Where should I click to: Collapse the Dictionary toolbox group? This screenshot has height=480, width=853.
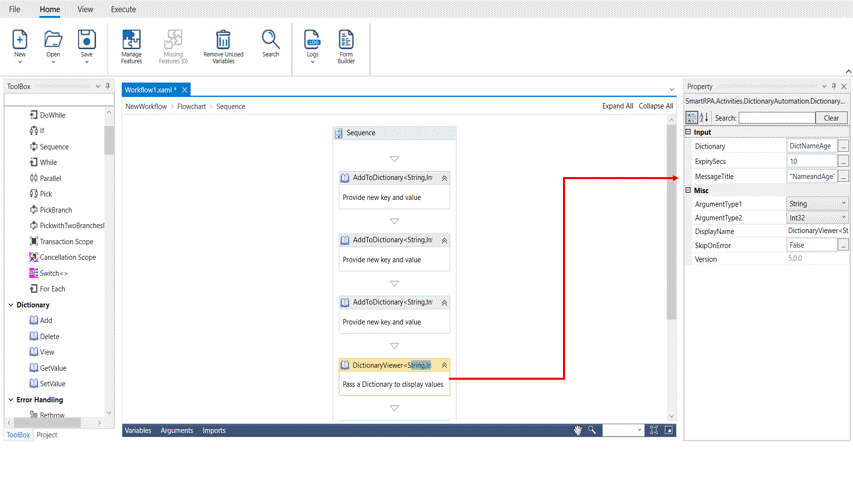click(x=11, y=305)
